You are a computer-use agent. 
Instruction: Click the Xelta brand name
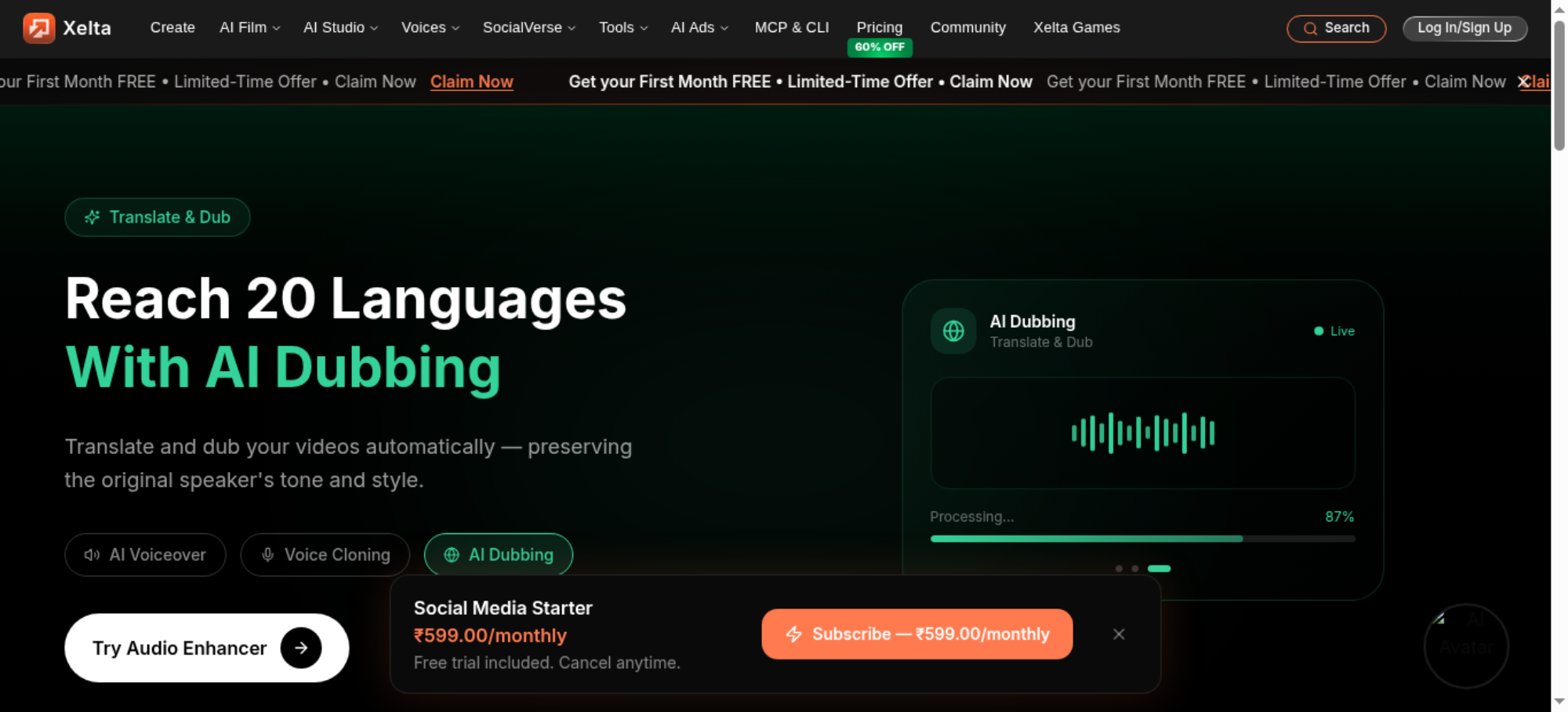pyautogui.click(x=87, y=28)
